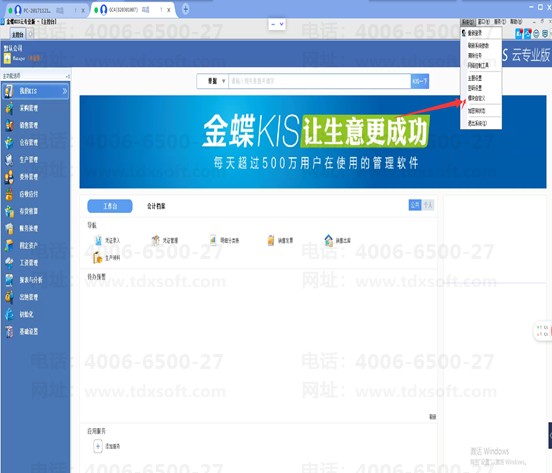Open the 固定资产 fixed assets sidebar icon
552x473 pixels.
click(x=10, y=246)
